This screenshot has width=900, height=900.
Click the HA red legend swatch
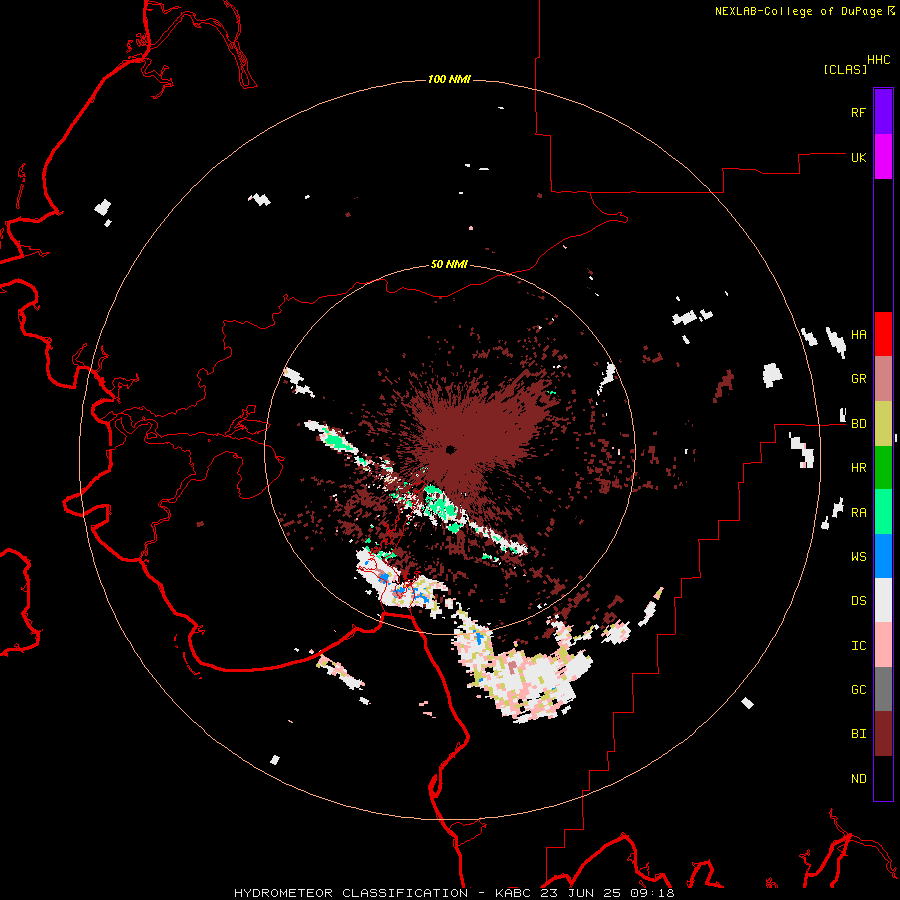click(x=883, y=334)
